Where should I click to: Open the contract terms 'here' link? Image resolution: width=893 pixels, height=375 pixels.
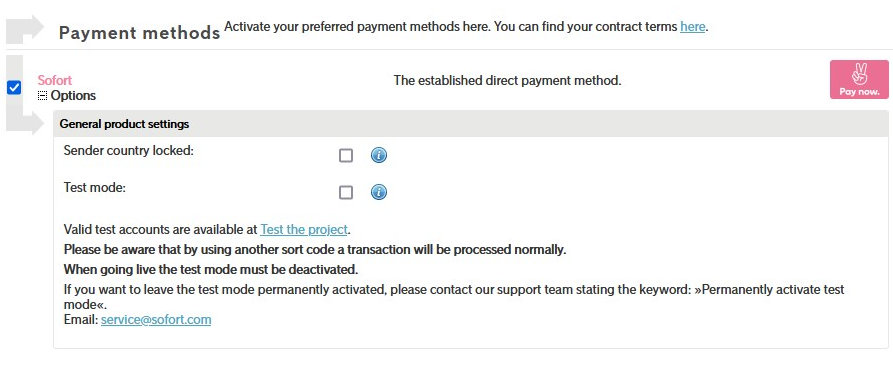pos(693,26)
